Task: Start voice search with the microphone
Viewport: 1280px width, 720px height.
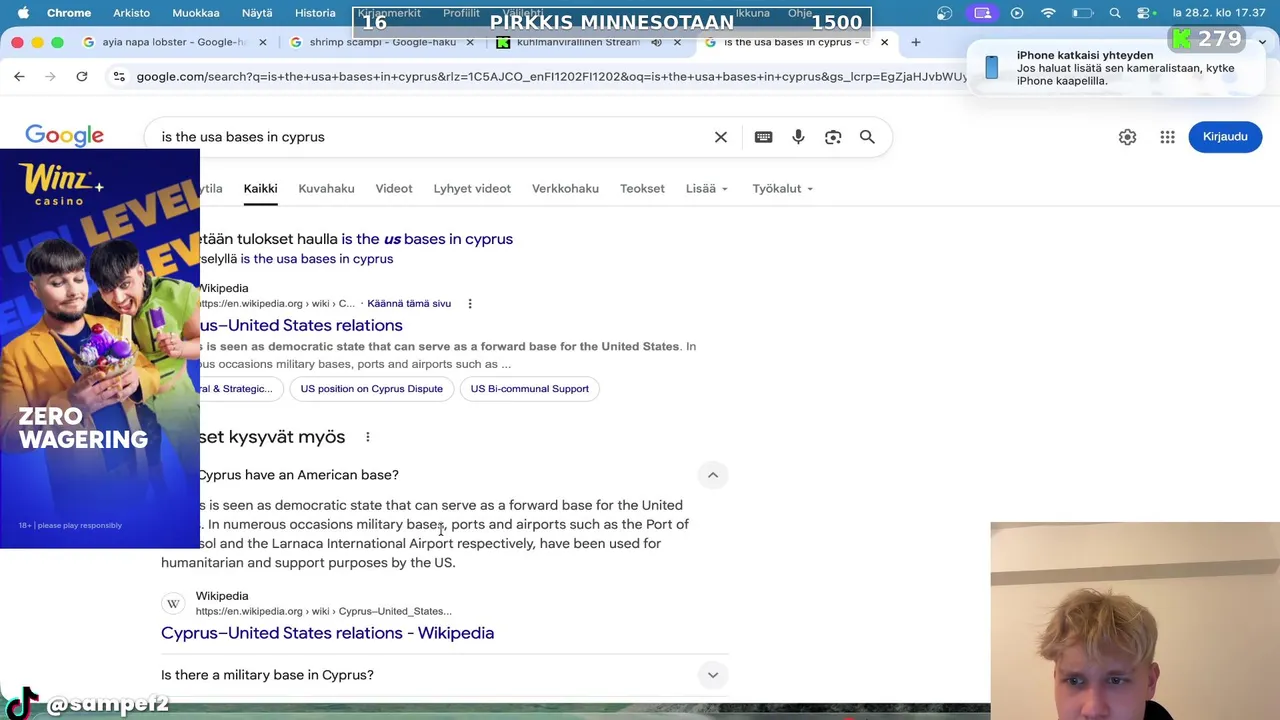Action: click(798, 137)
